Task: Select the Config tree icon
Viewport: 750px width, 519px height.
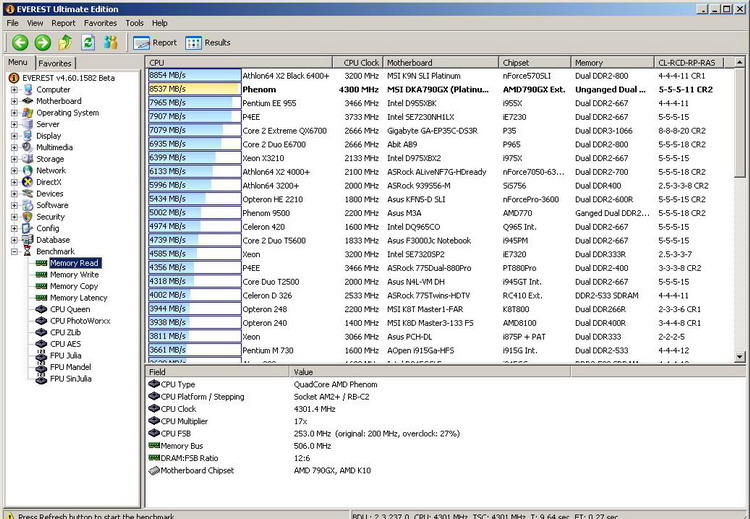Action: 28,228
